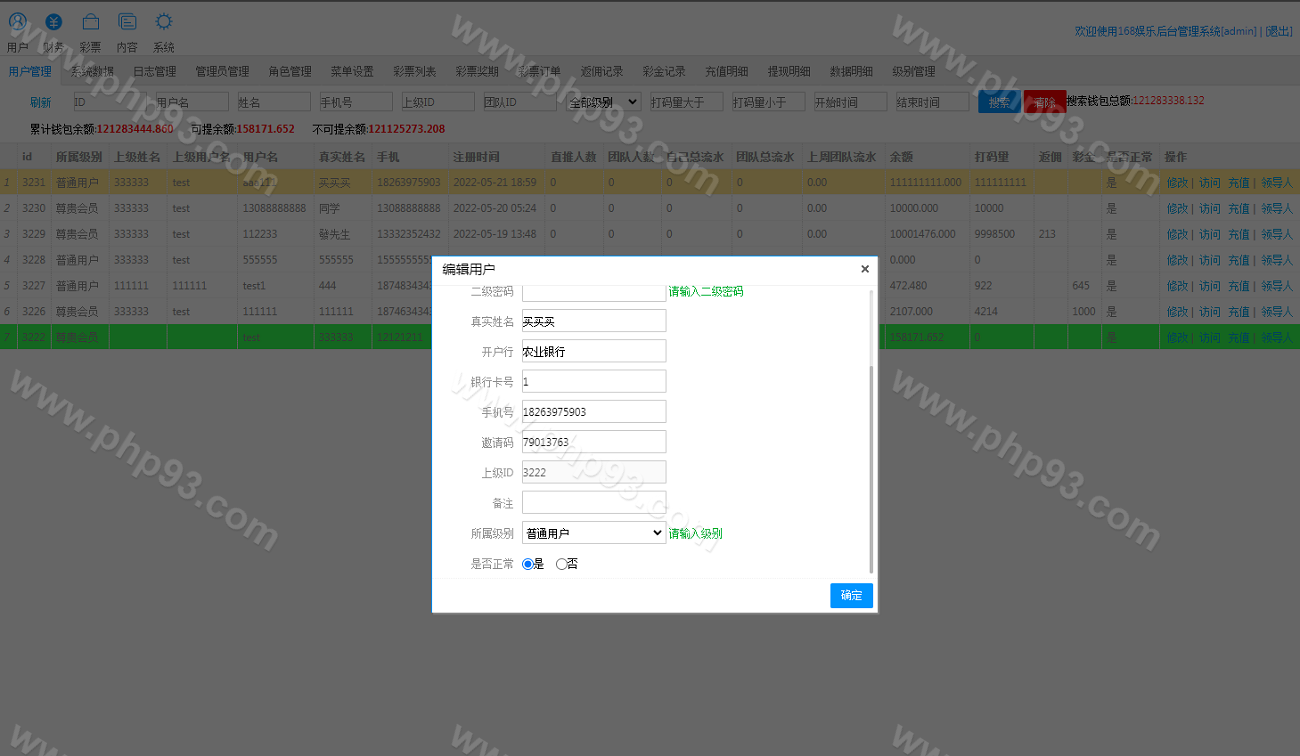Open the 内容 (Content) icon
This screenshot has height=756, width=1300.
127,22
